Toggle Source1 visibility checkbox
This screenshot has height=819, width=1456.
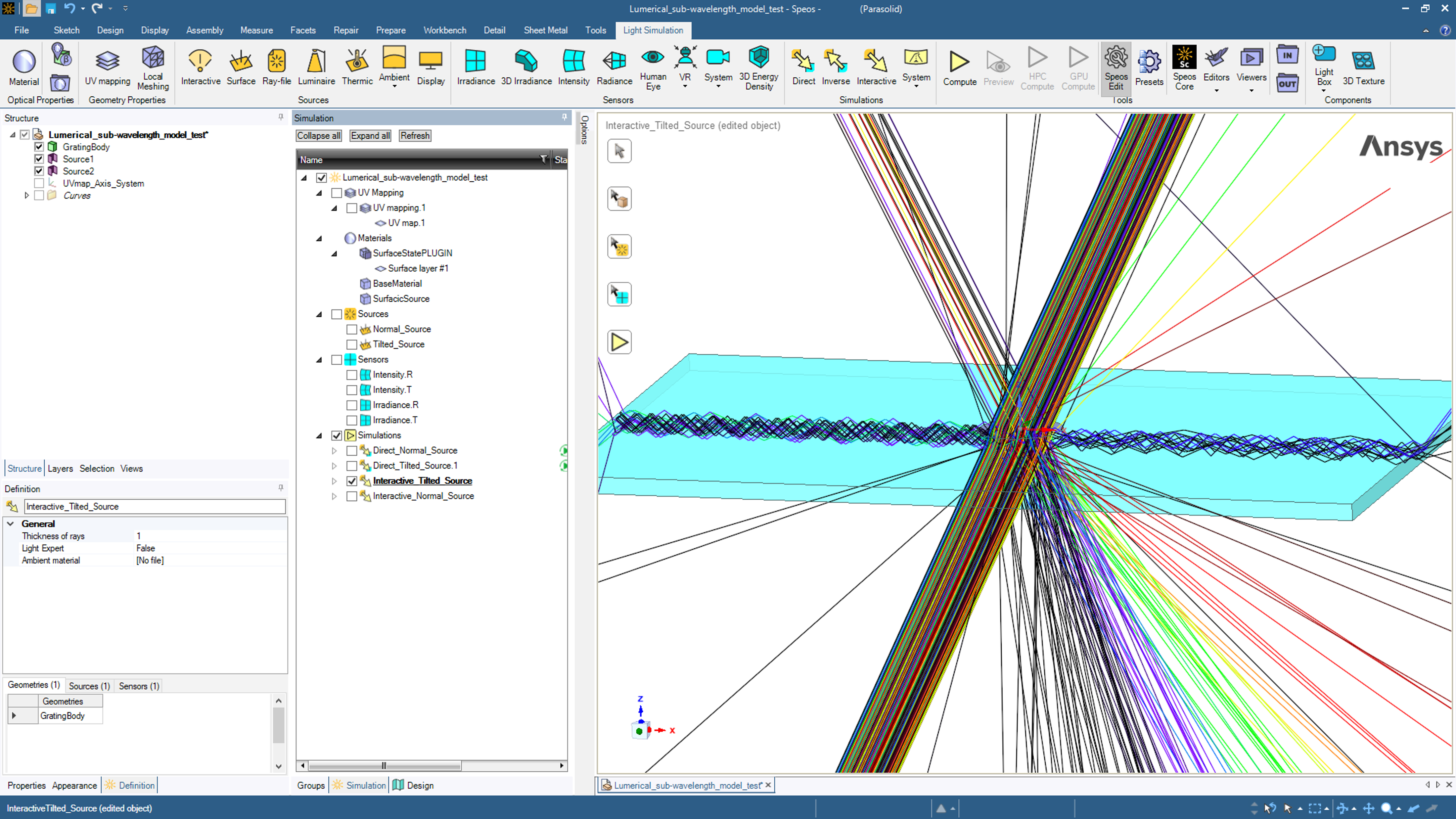tap(39, 159)
